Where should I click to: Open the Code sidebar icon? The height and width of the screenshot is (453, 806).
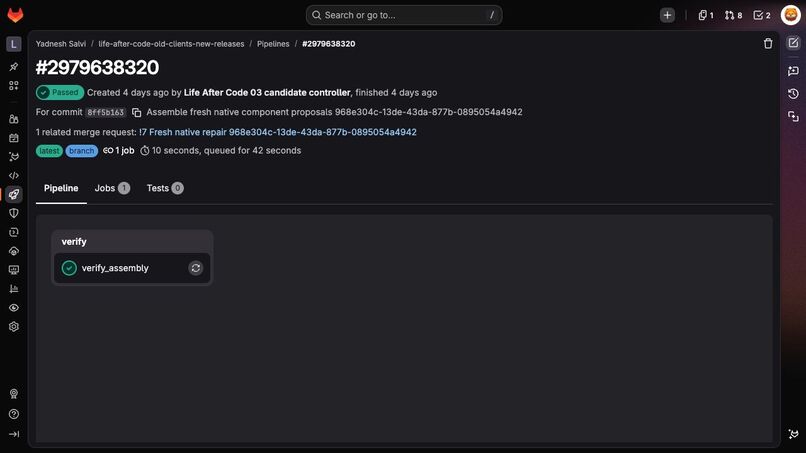(14, 176)
